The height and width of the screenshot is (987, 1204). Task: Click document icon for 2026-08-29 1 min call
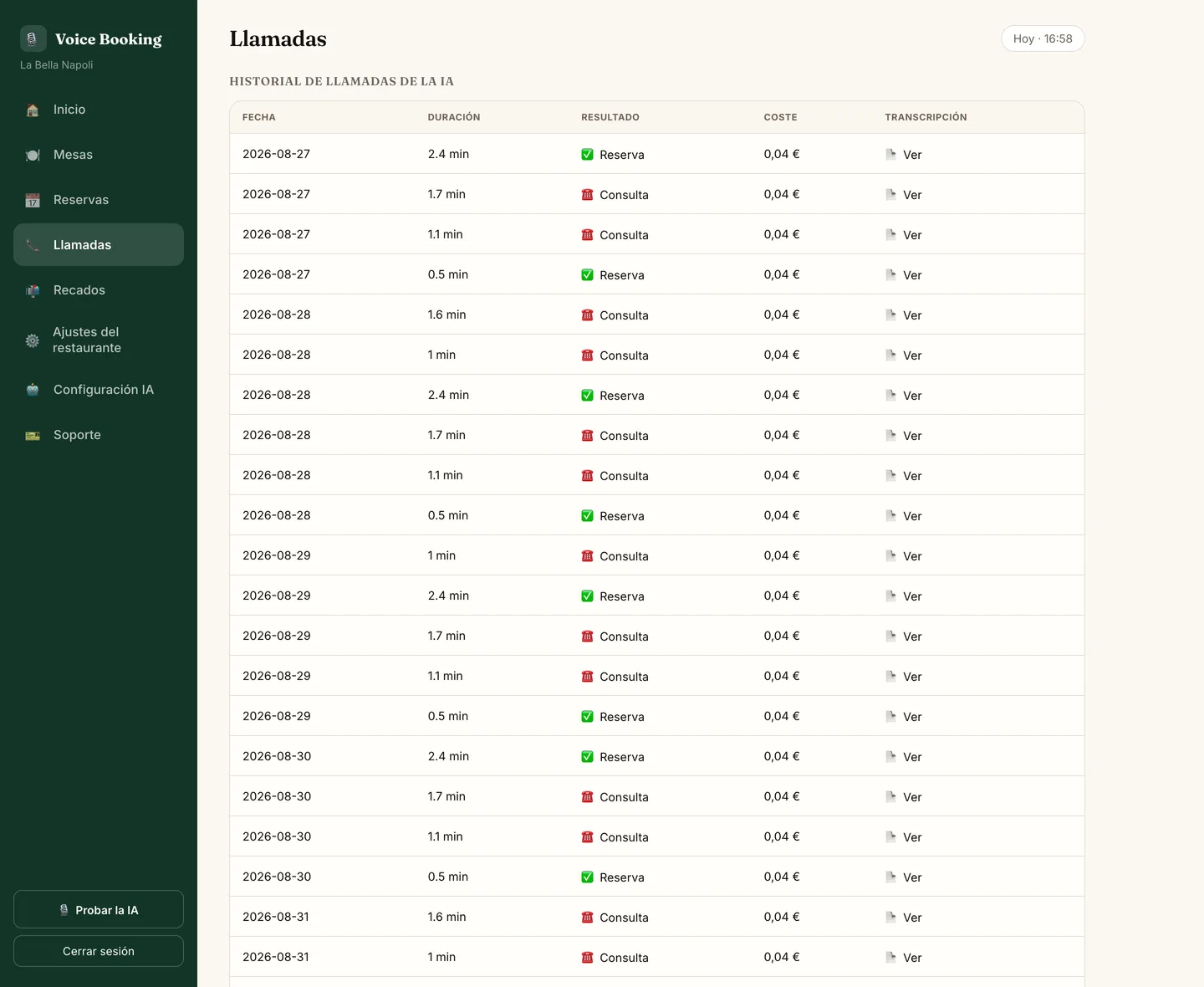coord(890,556)
